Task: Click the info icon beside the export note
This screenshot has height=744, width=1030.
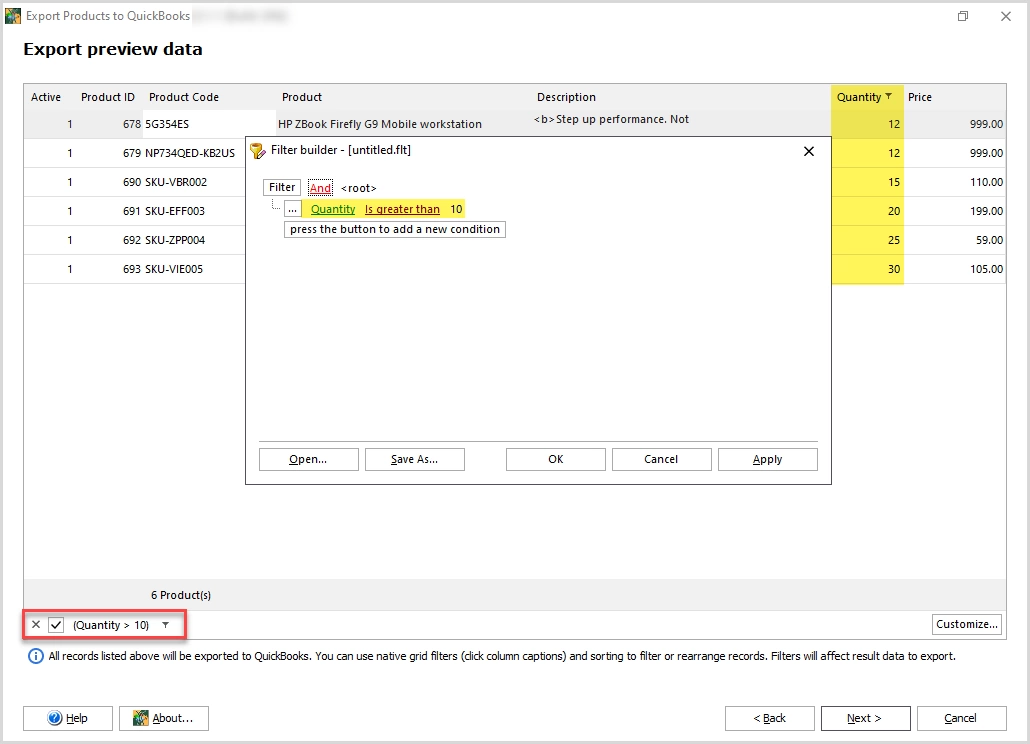Action: click(35, 656)
